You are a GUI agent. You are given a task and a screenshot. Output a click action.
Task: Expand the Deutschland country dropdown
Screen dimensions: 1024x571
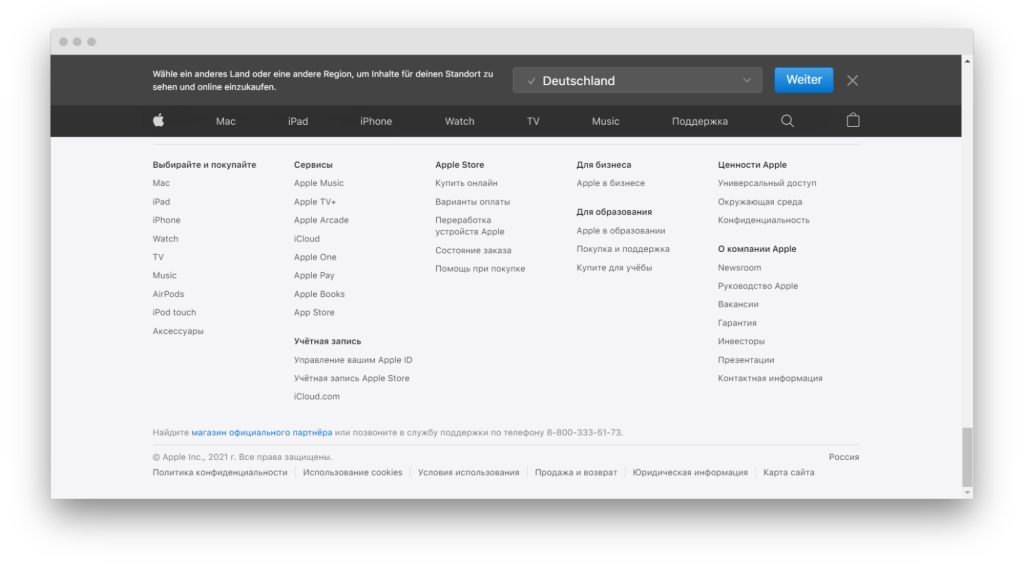tap(637, 81)
